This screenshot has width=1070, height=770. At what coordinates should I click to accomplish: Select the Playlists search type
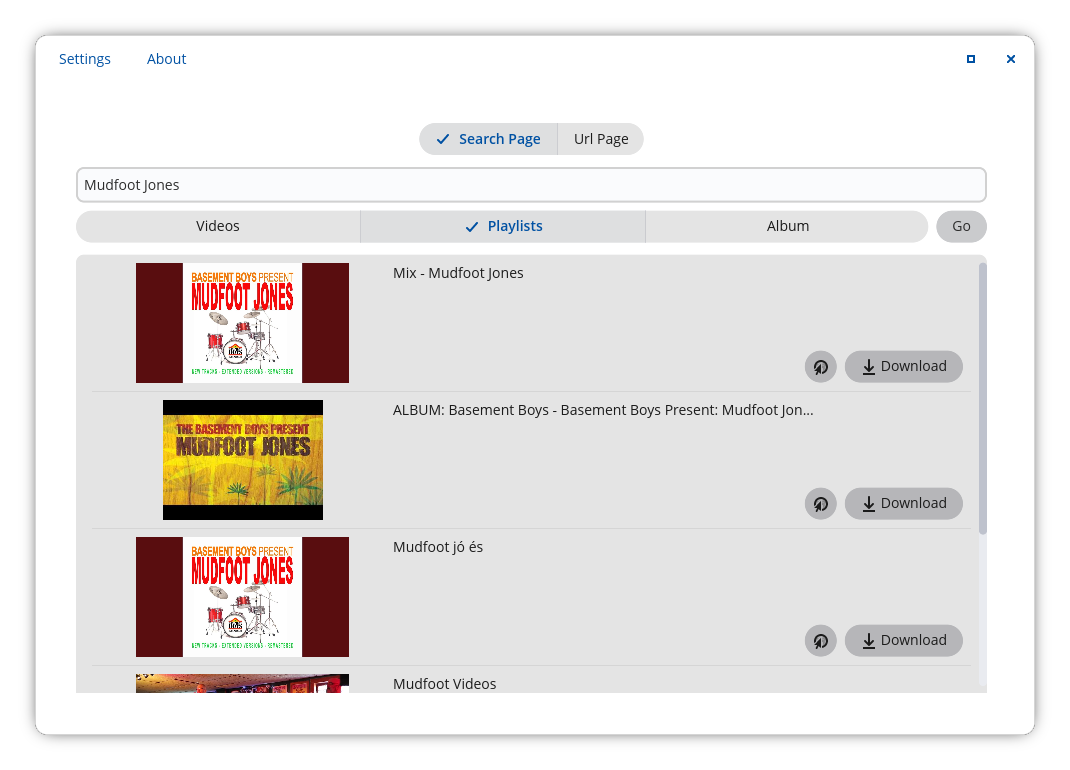[503, 226]
